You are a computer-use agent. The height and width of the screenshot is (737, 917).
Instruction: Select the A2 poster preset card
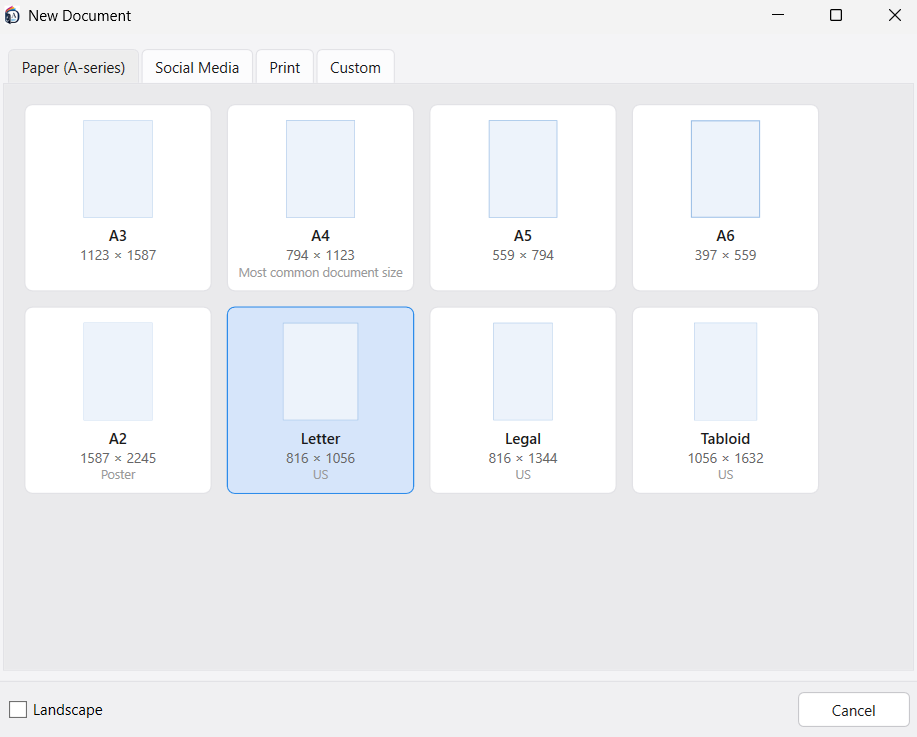(x=118, y=400)
